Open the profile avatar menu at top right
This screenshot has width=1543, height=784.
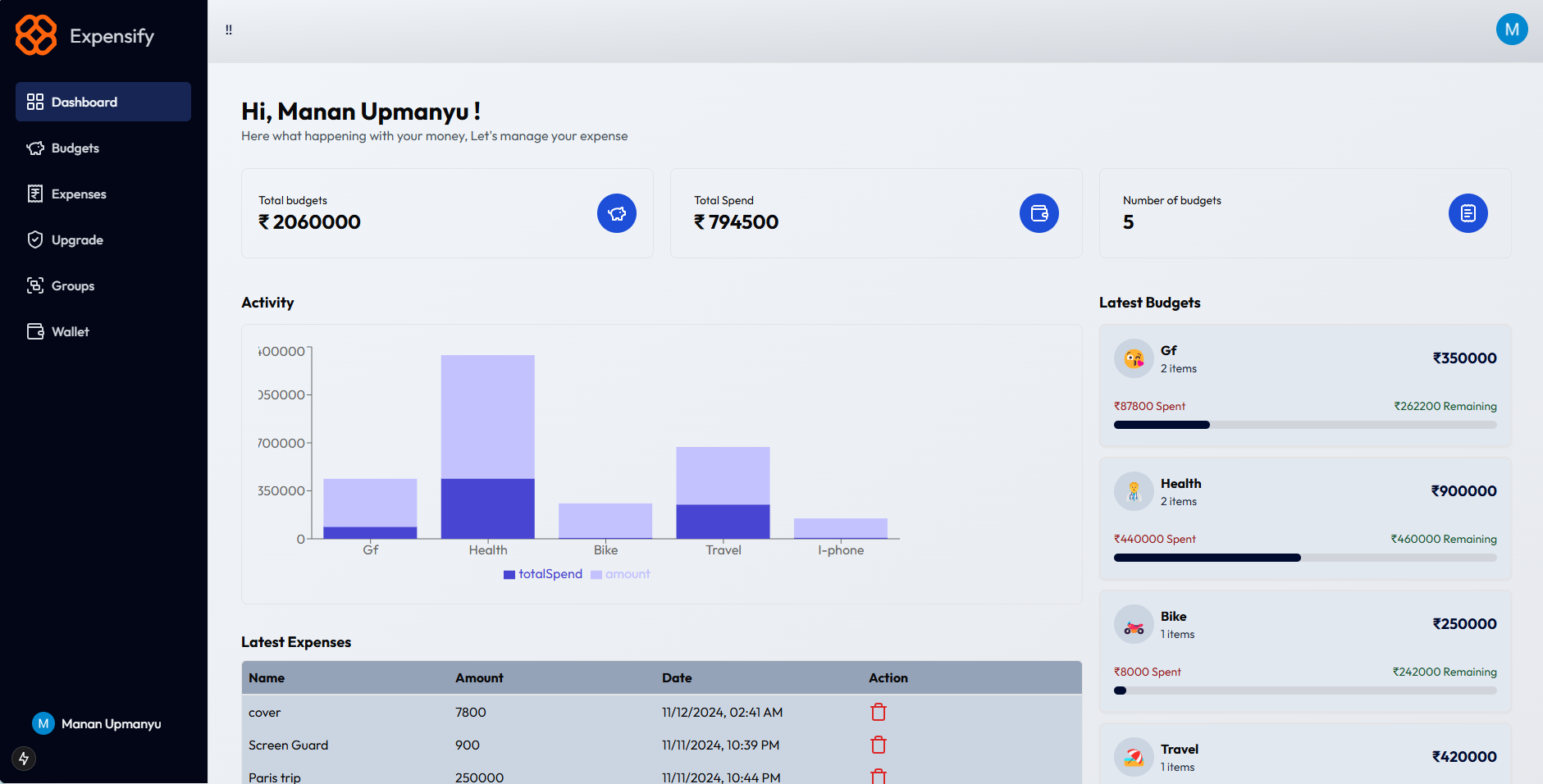tap(1513, 30)
